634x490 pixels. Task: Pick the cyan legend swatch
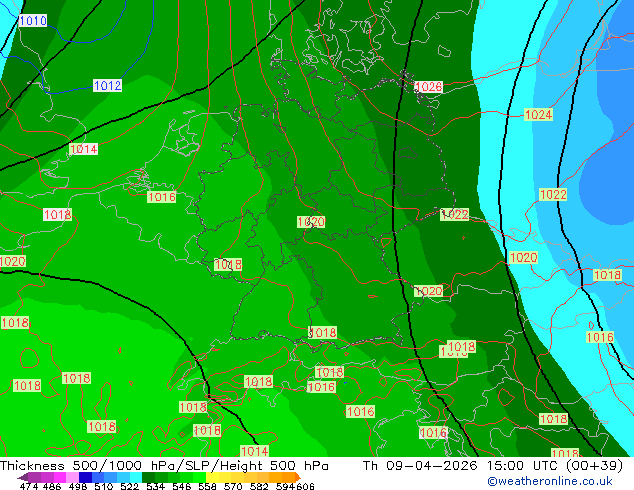(136, 477)
